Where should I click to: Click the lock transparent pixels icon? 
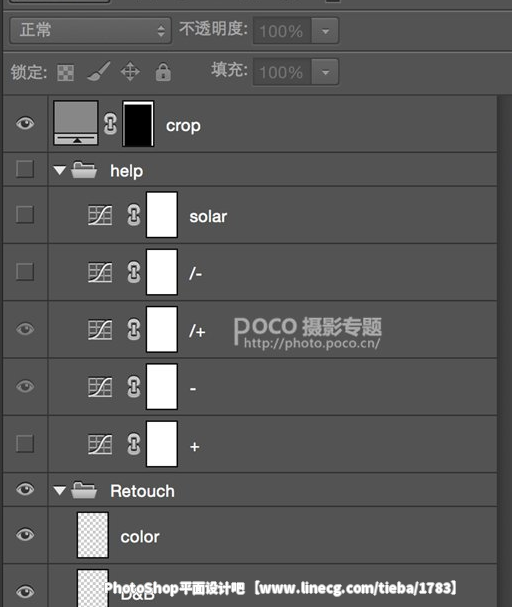[x=66, y=73]
